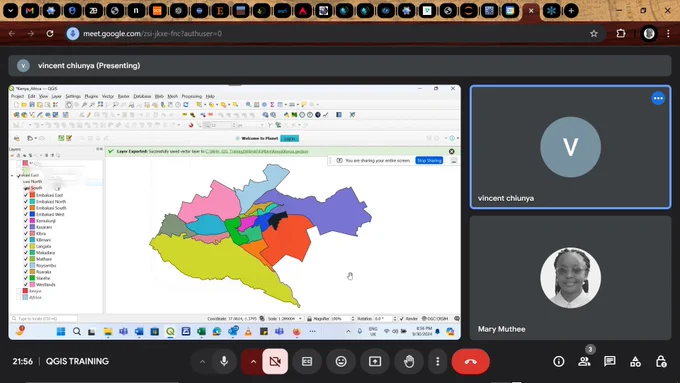
Task: Send a reaction emoji
Action: pyautogui.click(x=341, y=361)
